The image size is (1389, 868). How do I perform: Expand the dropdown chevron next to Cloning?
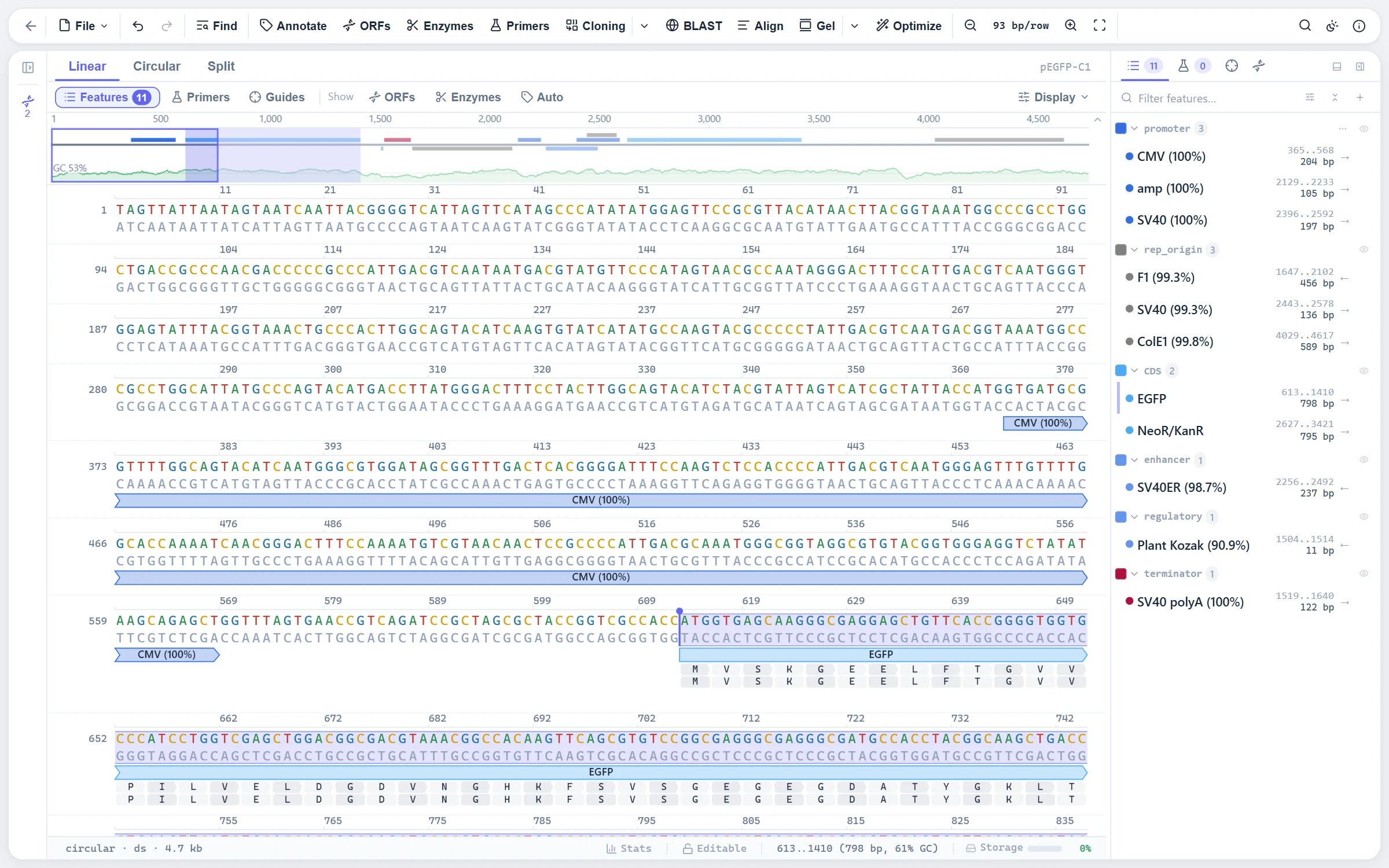coord(644,26)
